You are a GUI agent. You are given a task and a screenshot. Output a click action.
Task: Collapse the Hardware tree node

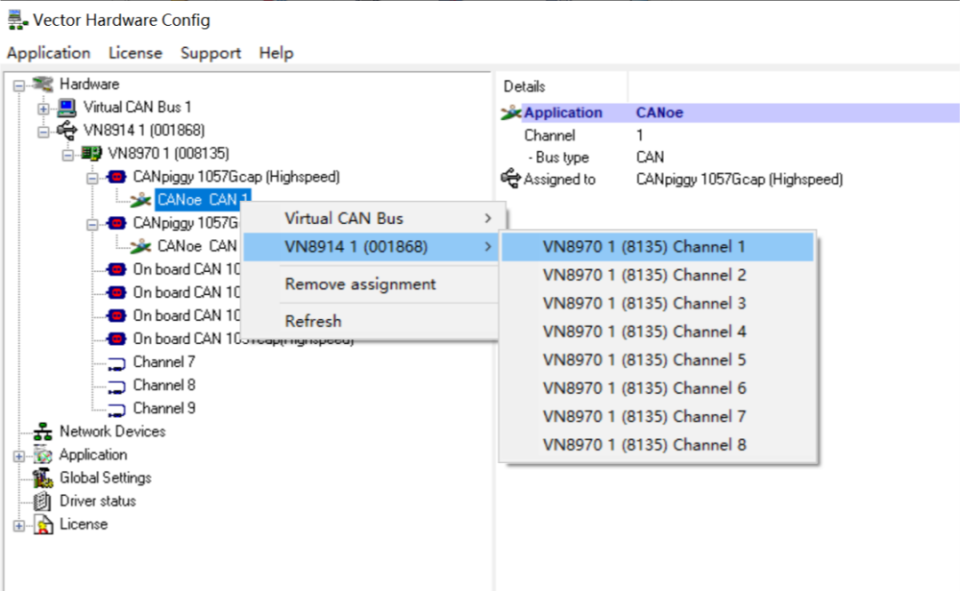19,85
